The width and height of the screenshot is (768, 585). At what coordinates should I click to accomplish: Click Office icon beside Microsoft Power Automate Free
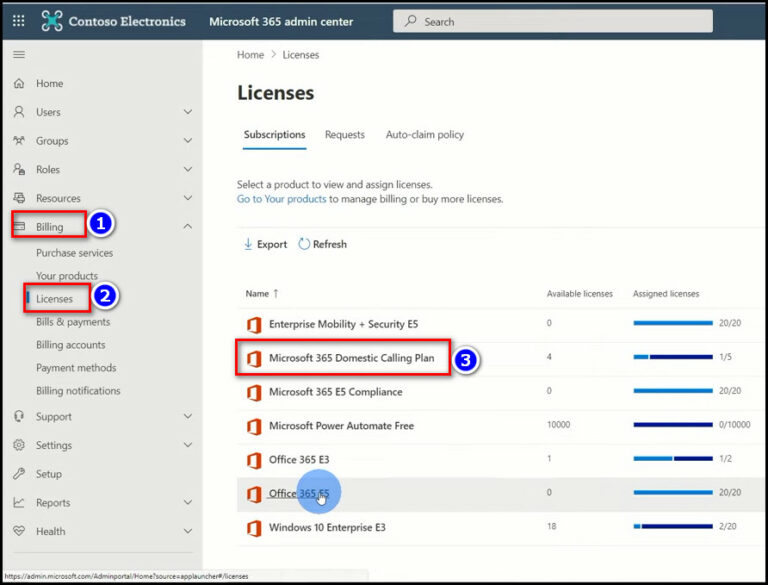point(254,426)
